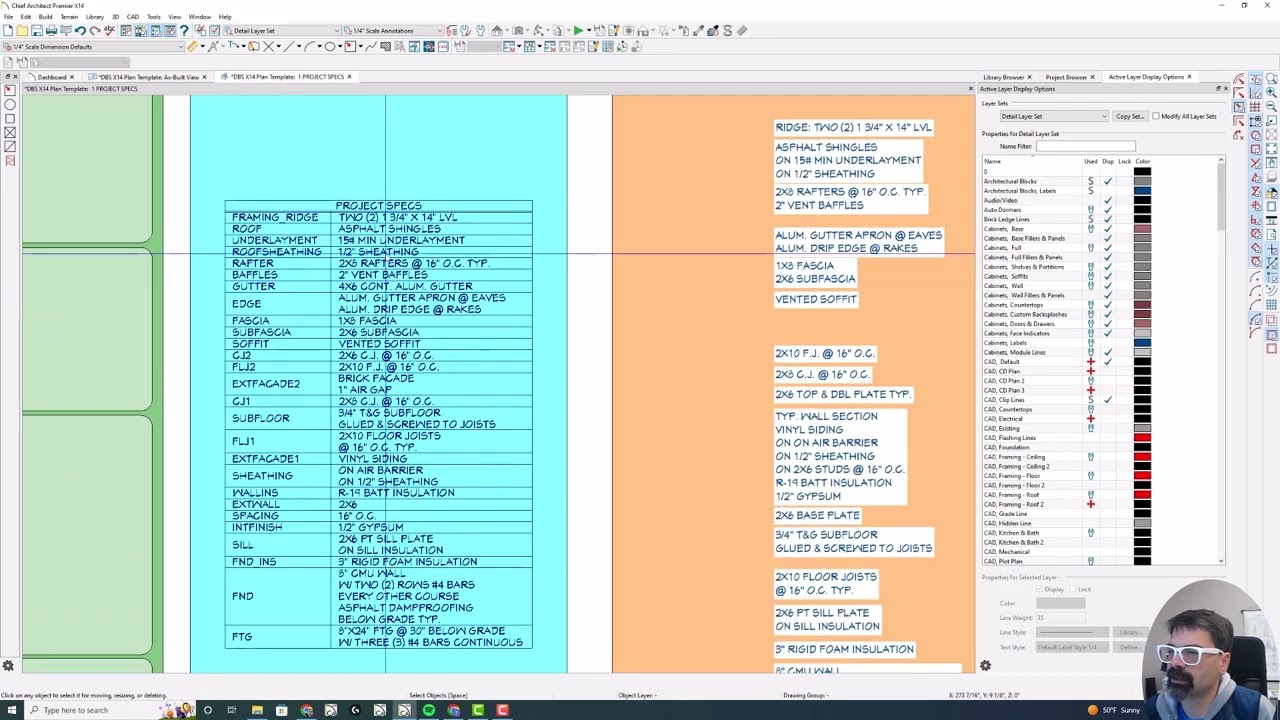This screenshot has width=1280, height=720.
Task: Open the 1/4" Scale Dimension Defaults dropdown
Action: (93, 47)
